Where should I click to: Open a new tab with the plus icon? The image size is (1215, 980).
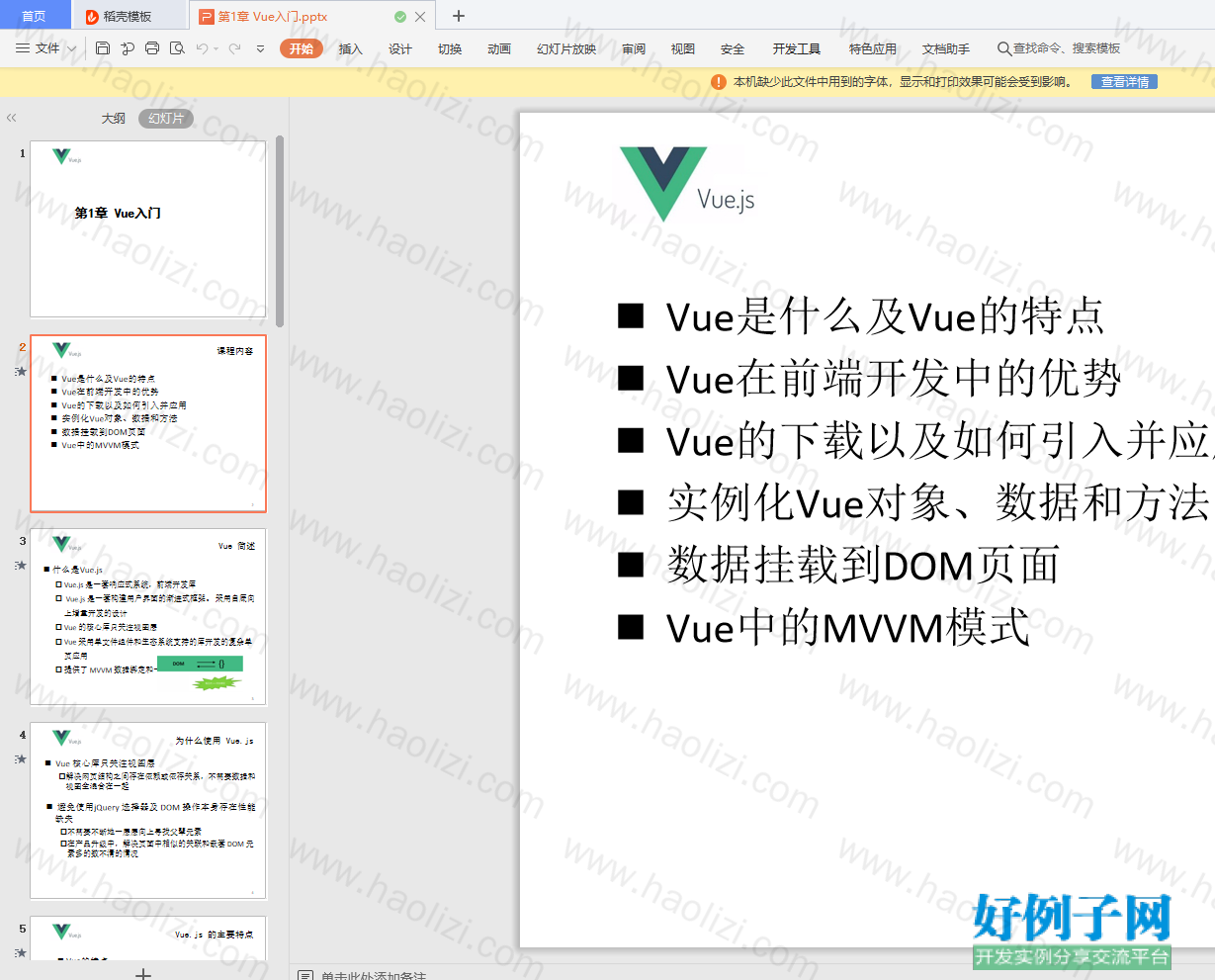coord(459,16)
